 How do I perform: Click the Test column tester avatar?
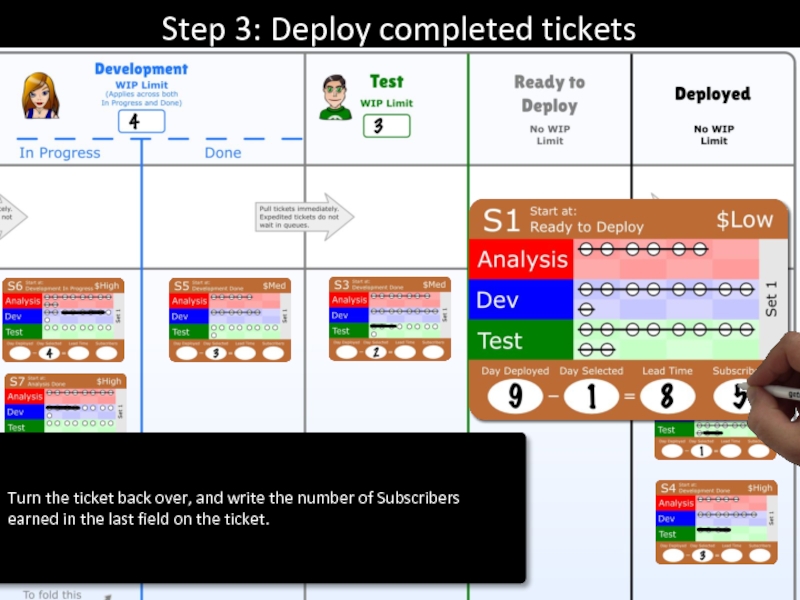[335, 97]
